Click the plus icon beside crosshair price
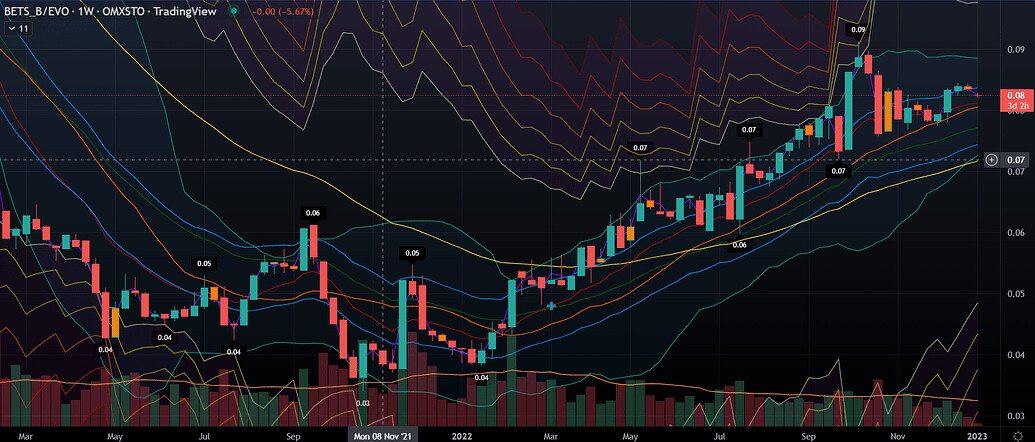This screenshot has width=1035, height=442. pyautogui.click(x=992, y=159)
